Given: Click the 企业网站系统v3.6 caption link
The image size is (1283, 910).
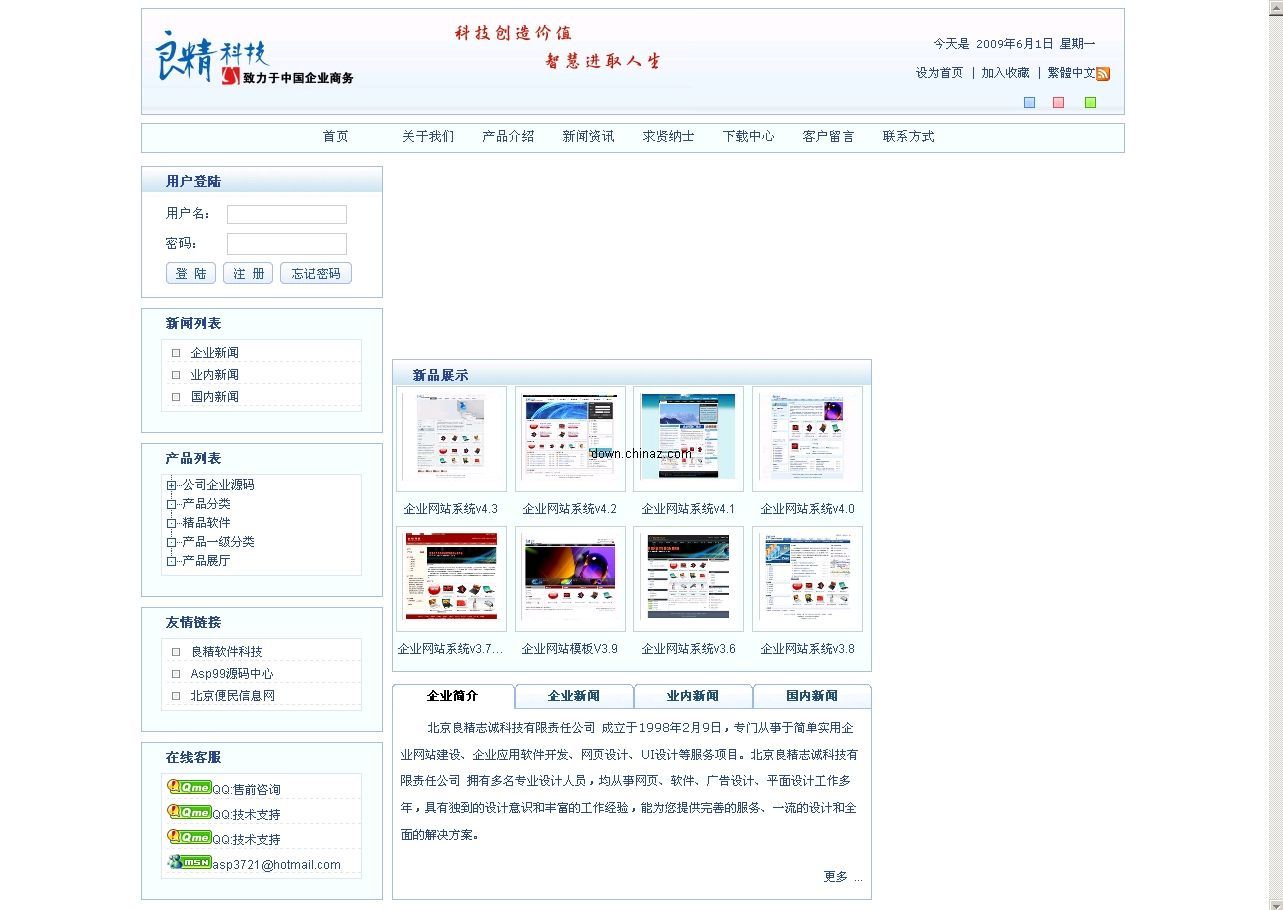Looking at the screenshot, I should (688, 649).
